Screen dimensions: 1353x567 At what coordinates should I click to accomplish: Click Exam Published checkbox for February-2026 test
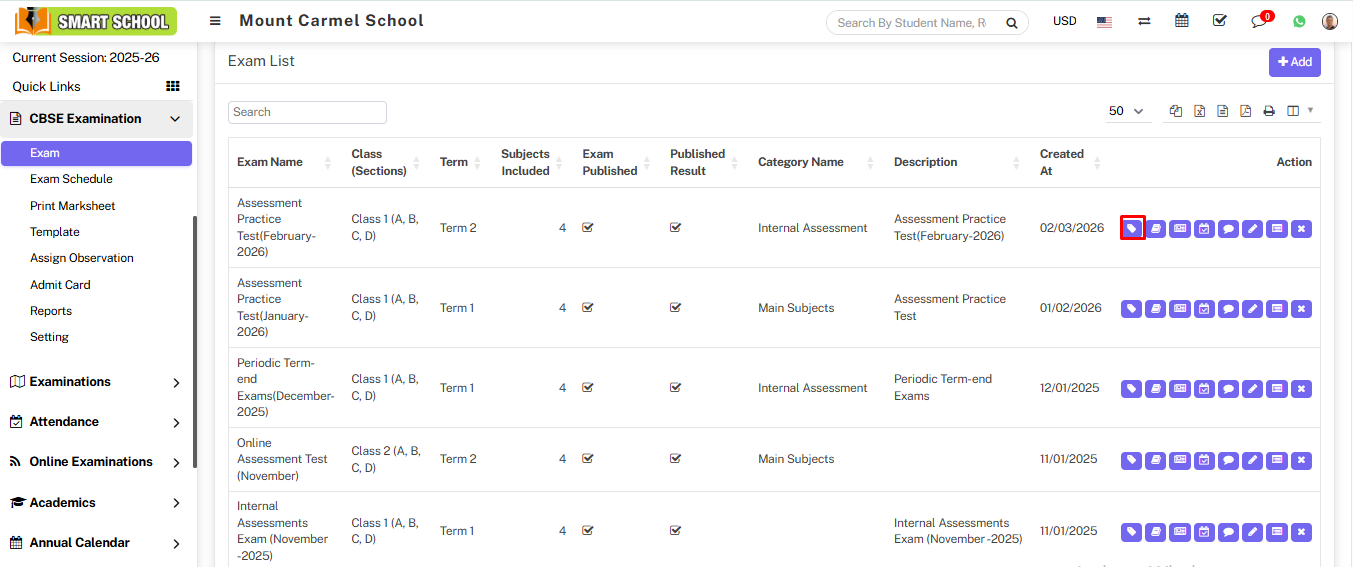(588, 228)
